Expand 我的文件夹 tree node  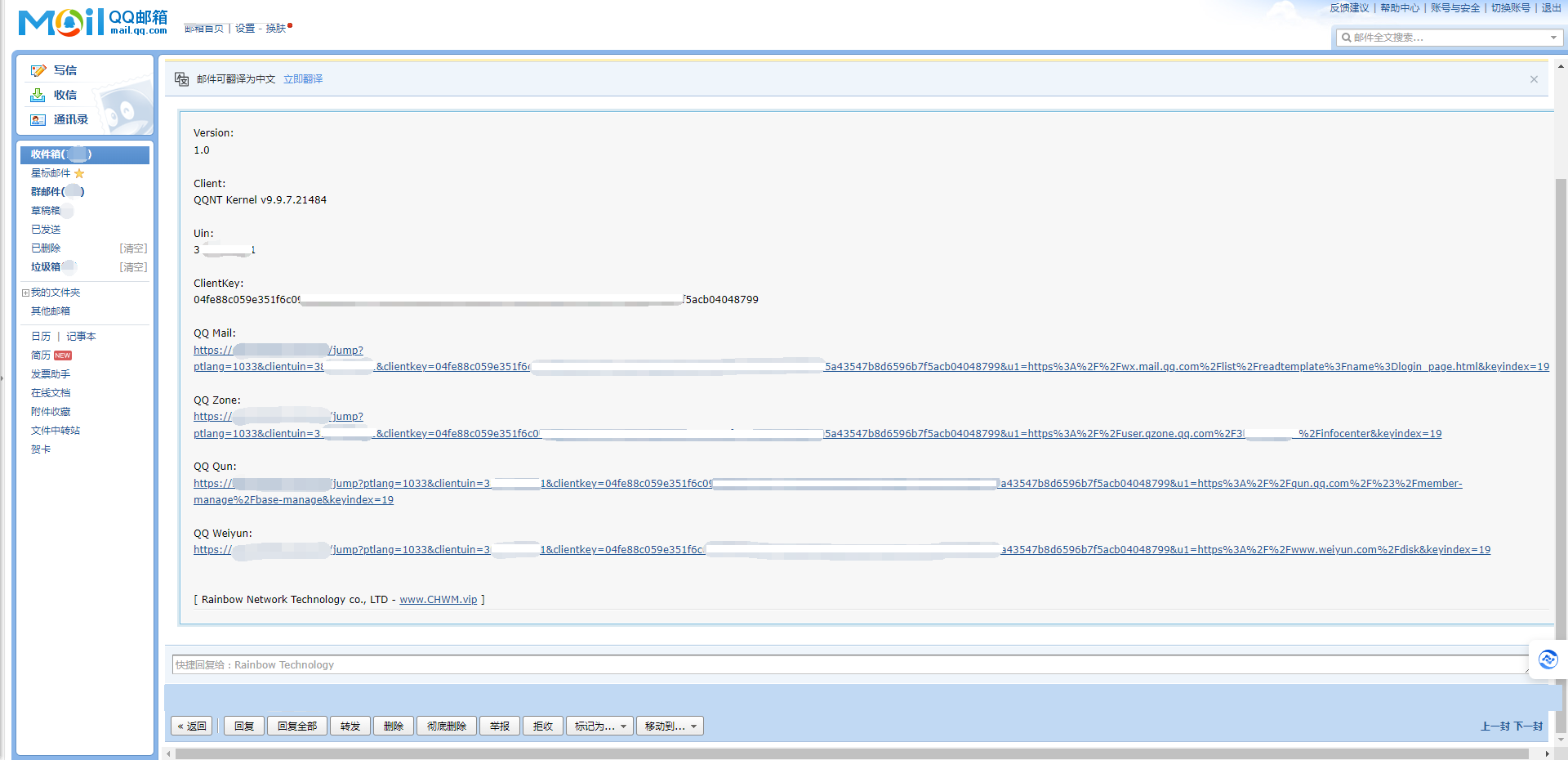(25, 293)
